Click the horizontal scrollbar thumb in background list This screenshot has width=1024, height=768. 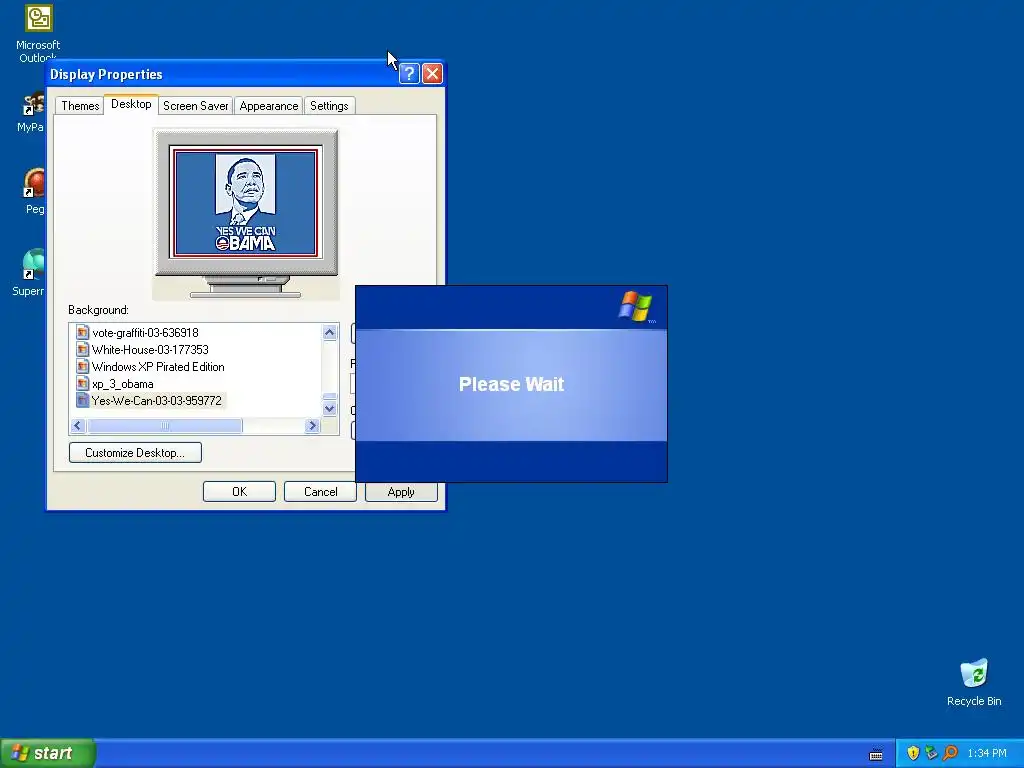[165, 426]
